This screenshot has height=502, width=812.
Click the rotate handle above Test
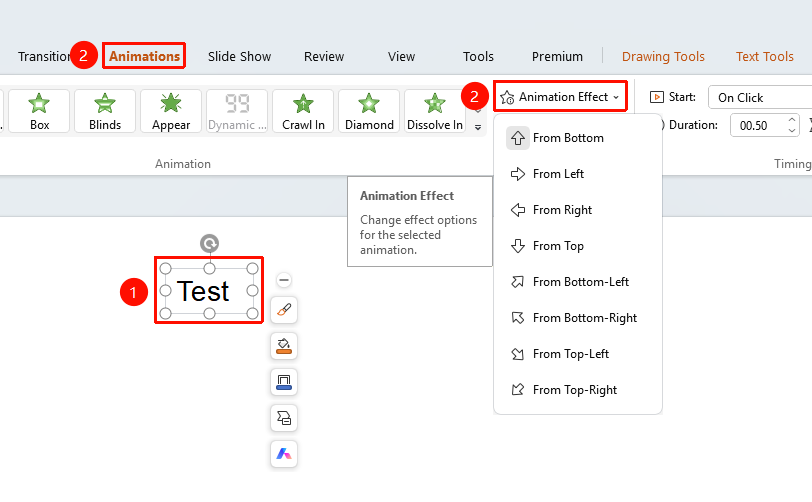click(x=209, y=243)
